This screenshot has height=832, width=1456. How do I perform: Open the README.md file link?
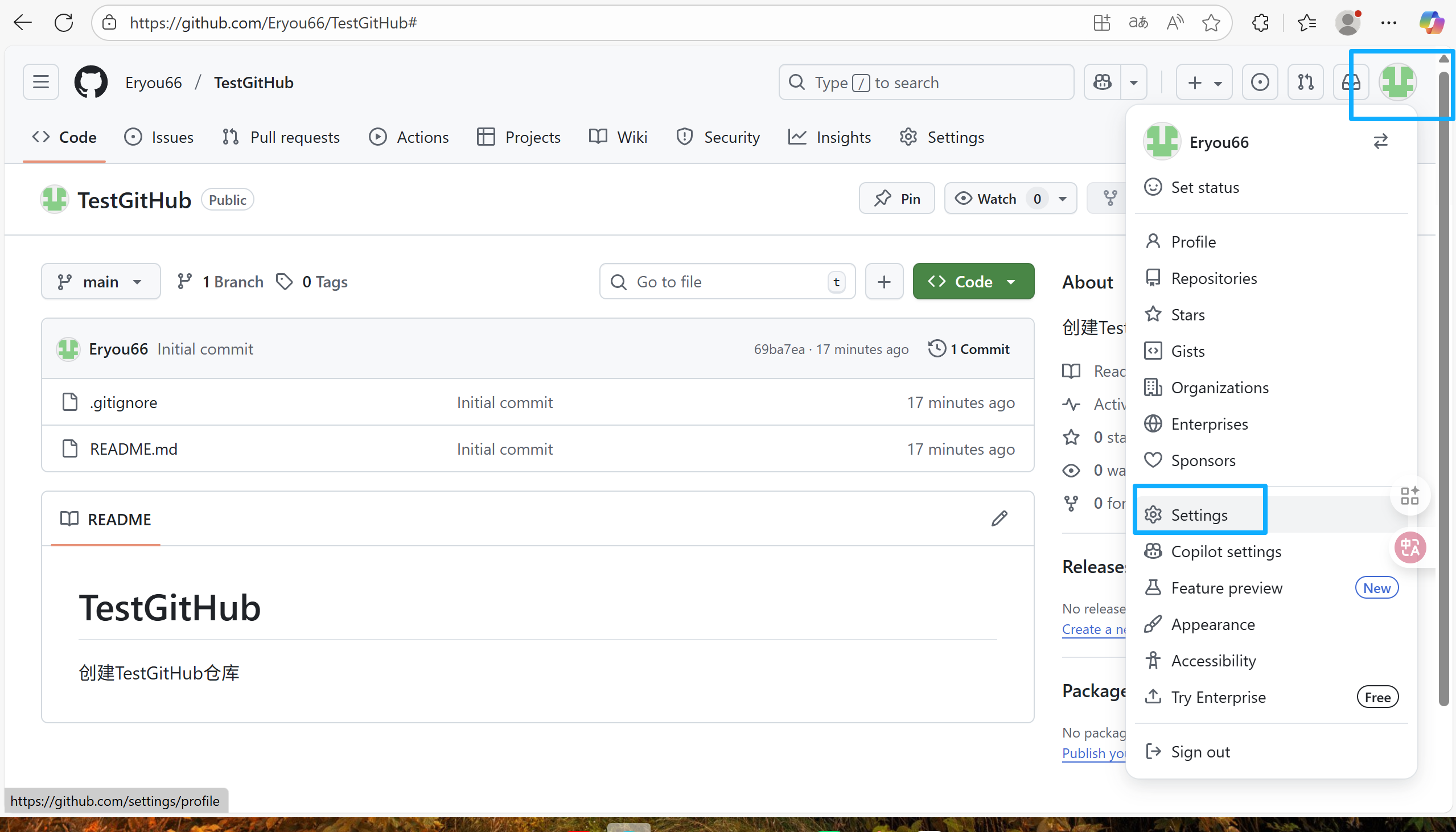pyautogui.click(x=134, y=449)
